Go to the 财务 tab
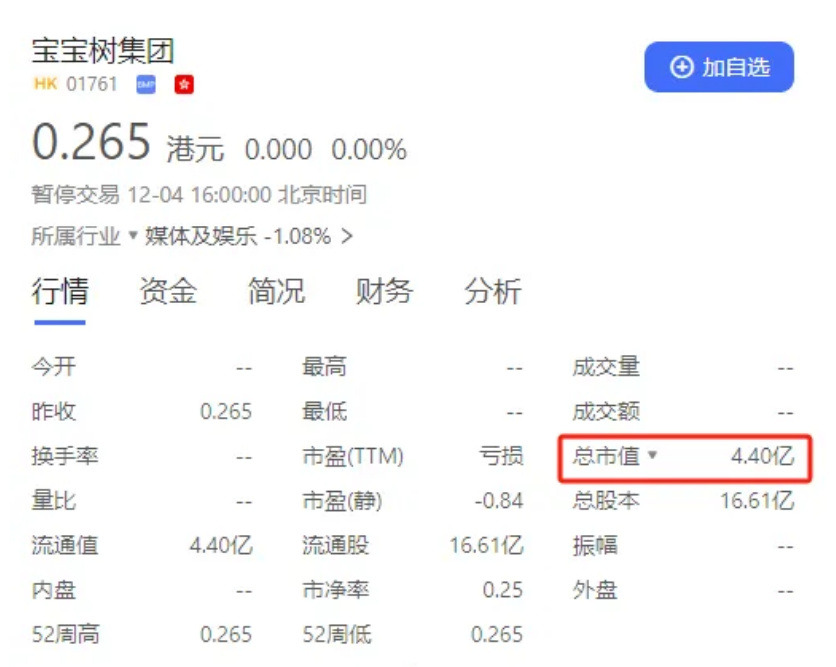Screen dimensions: 836x667 [384, 292]
